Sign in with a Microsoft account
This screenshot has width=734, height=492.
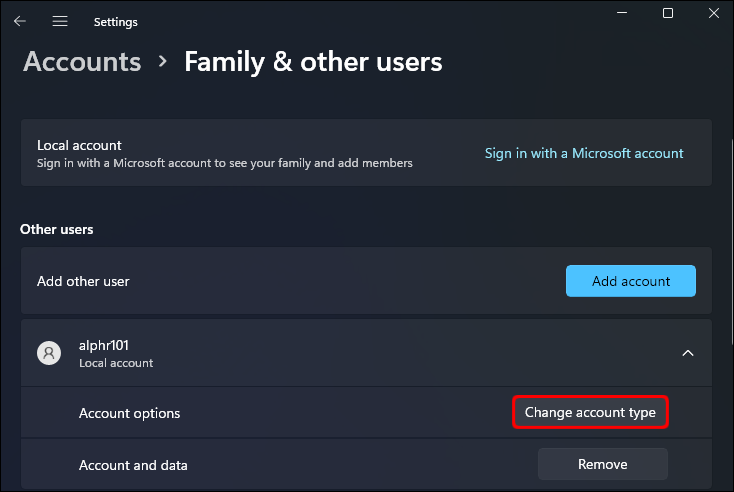point(584,153)
